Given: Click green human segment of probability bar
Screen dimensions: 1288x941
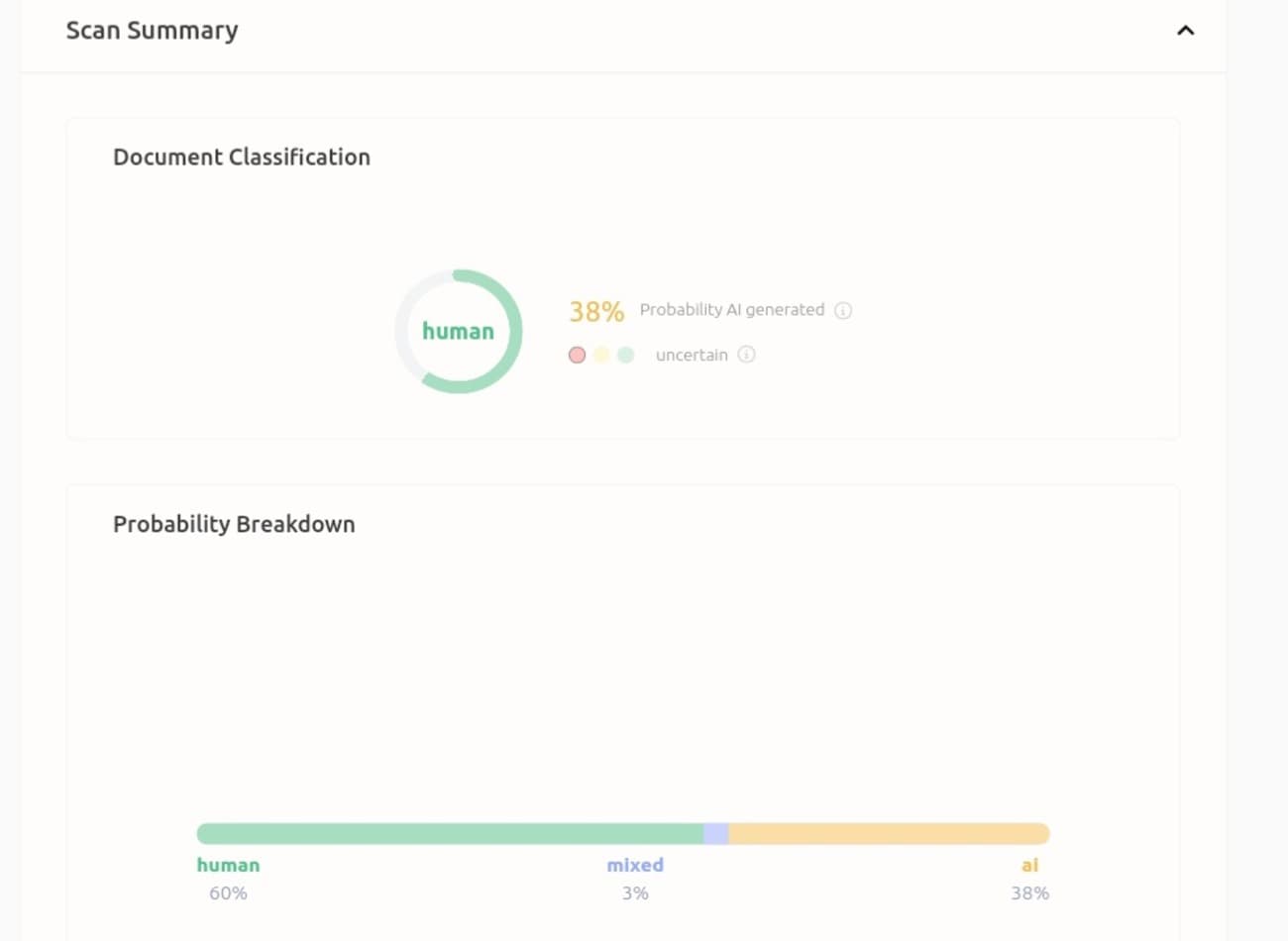Looking at the screenshot, I should tap(450, 834).
